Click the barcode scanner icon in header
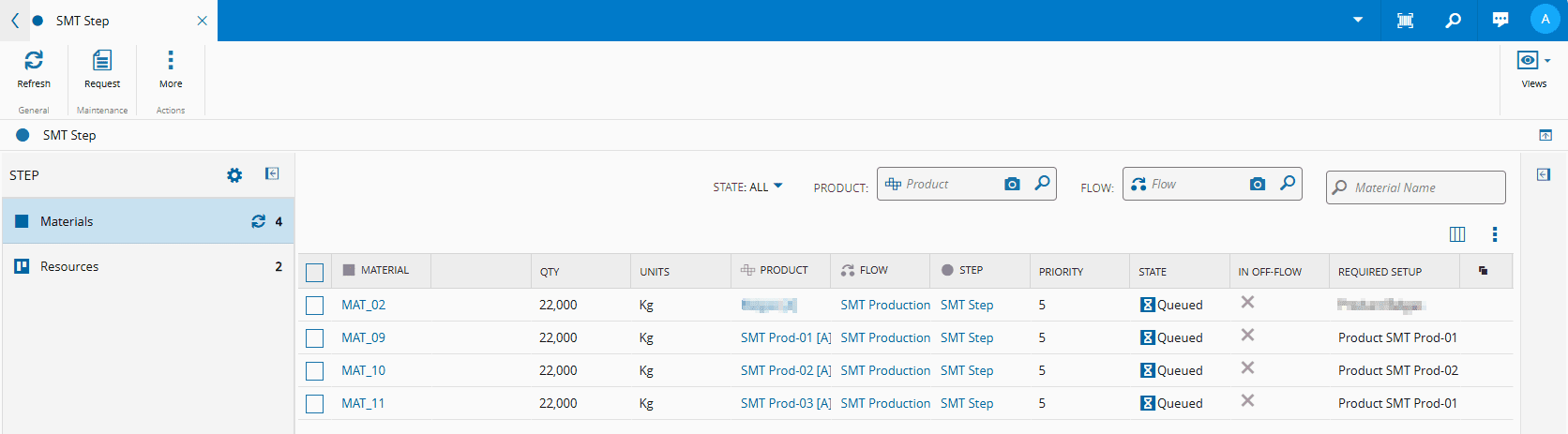1568x434 pixels. 1405,21
